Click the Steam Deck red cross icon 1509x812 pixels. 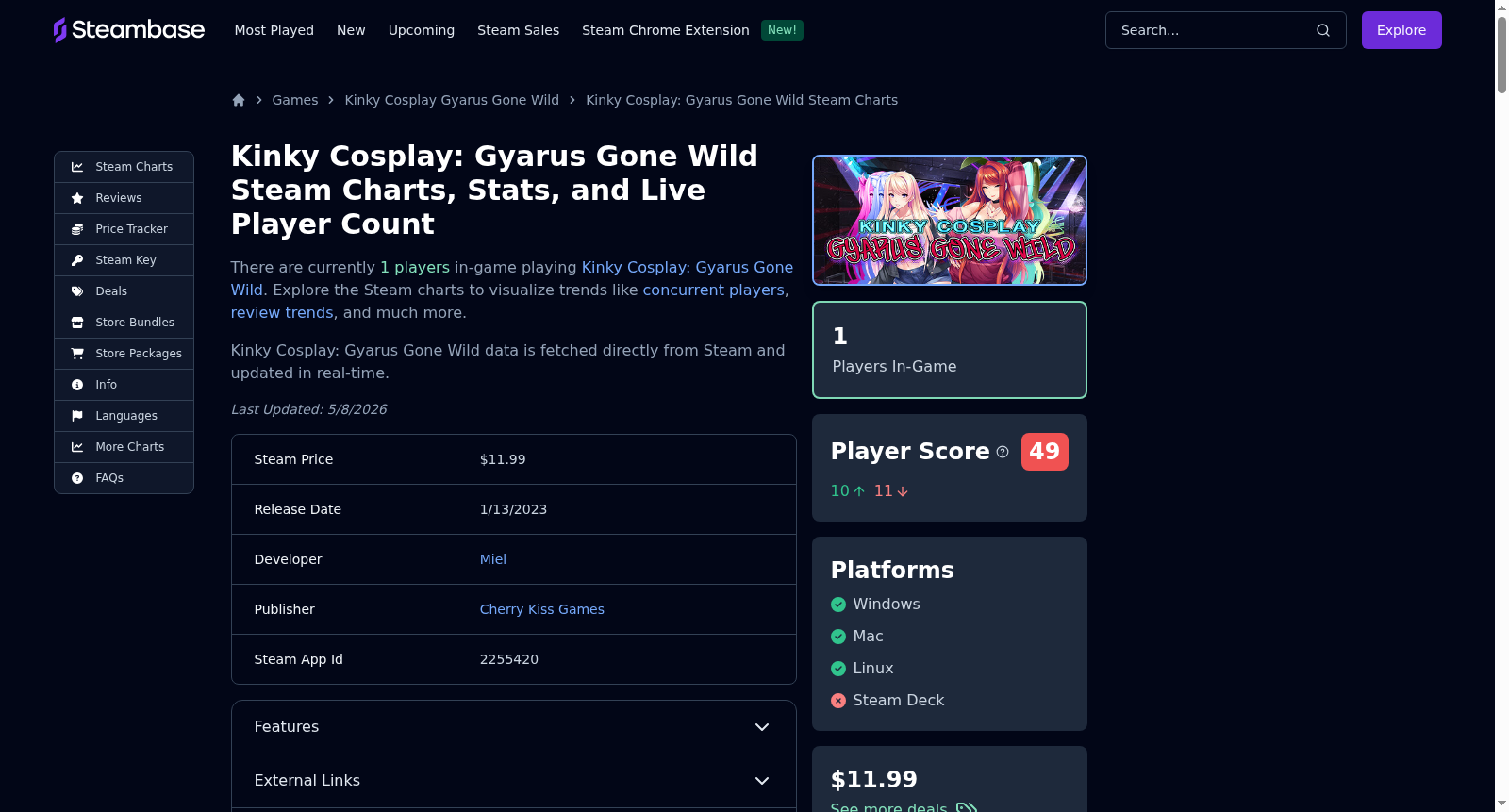[x=838, y=701]
